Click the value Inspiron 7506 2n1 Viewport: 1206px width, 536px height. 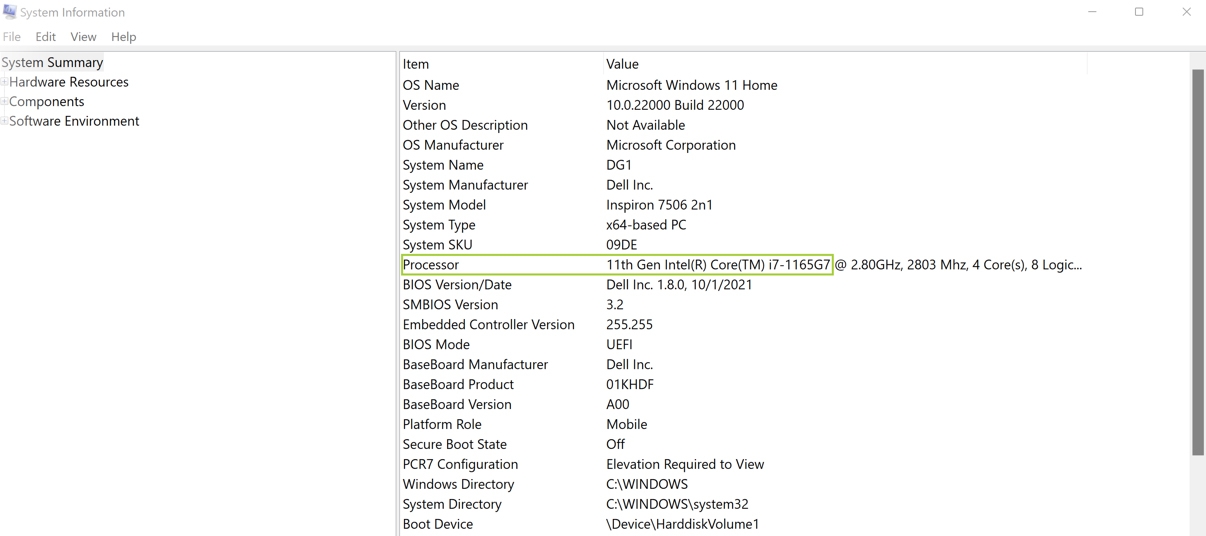[x=660, y=205]
